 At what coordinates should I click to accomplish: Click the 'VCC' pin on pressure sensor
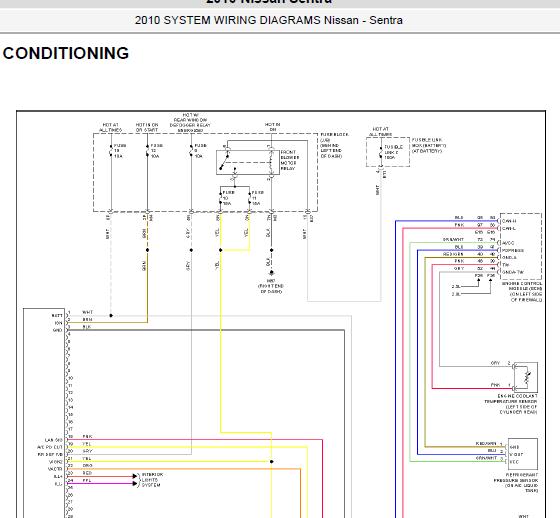[x=514, y=462]
